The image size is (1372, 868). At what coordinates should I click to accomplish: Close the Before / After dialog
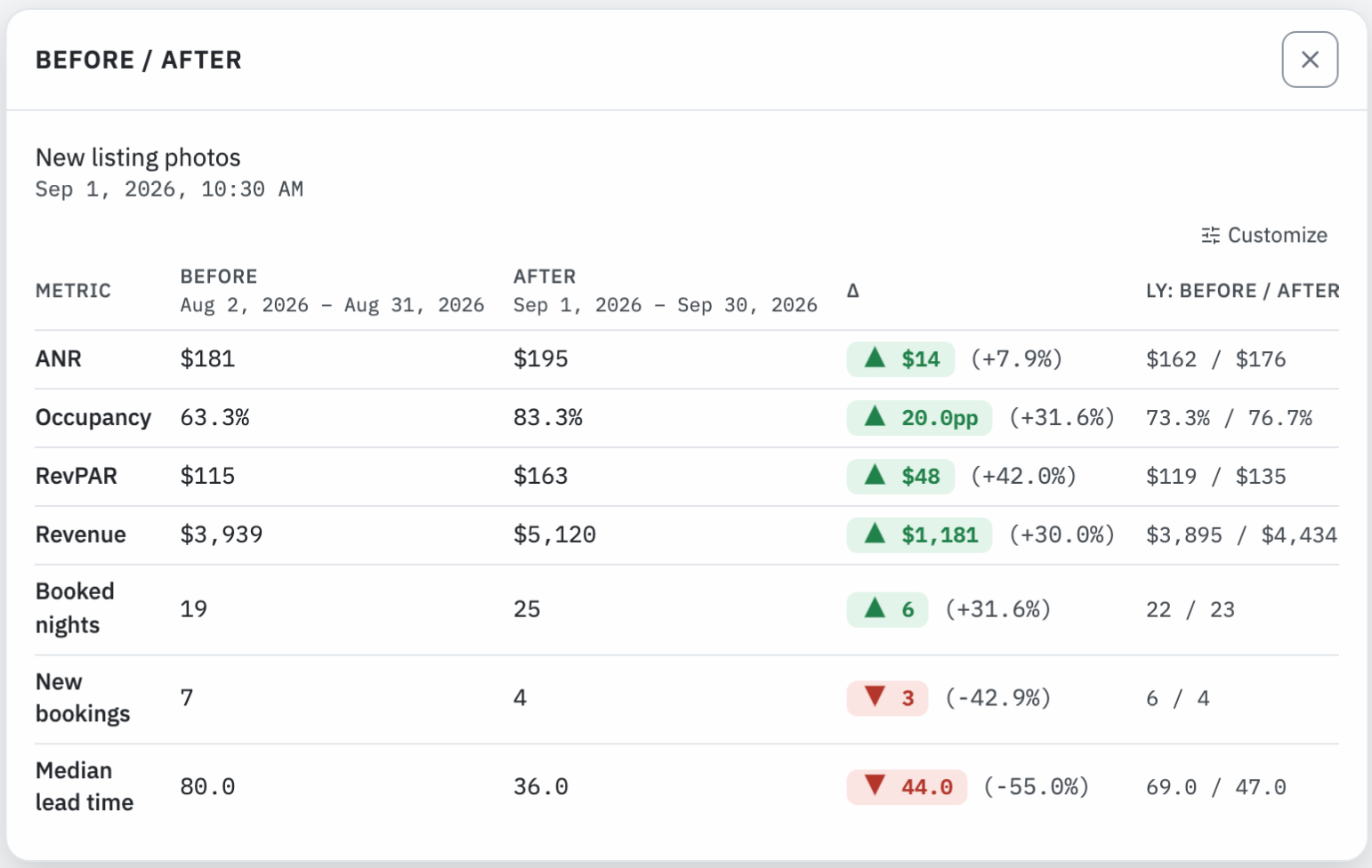click(x=1310, y=60)
